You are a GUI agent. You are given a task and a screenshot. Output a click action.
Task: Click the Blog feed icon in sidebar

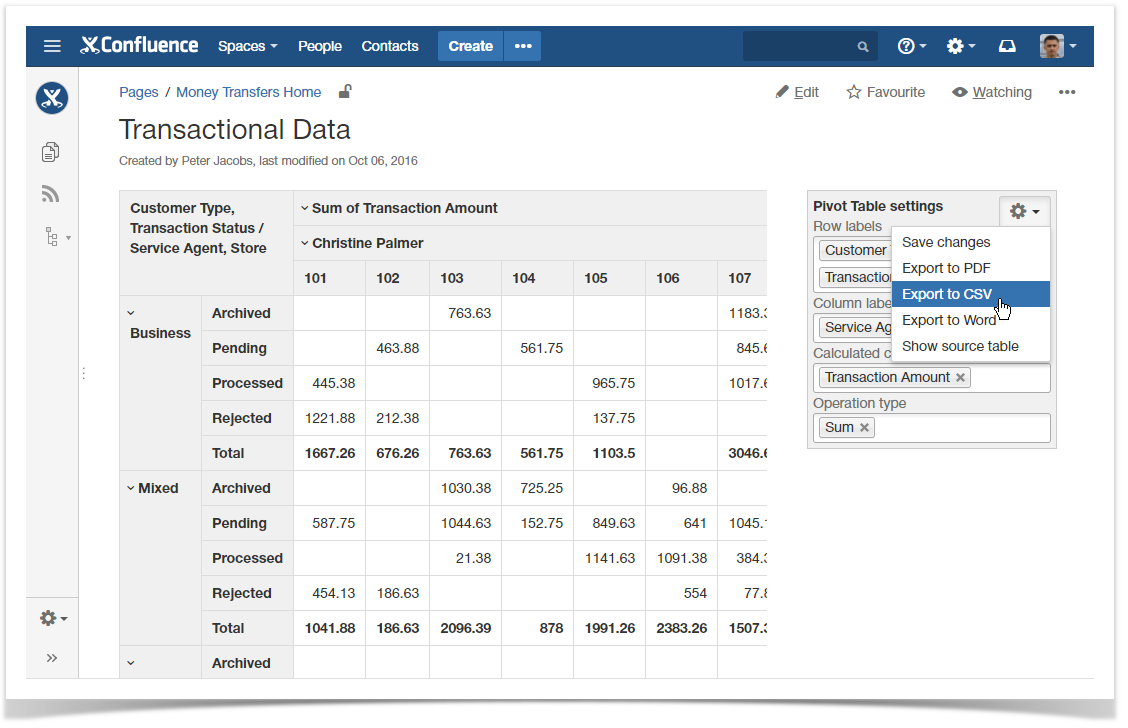(x=51, y=194)
